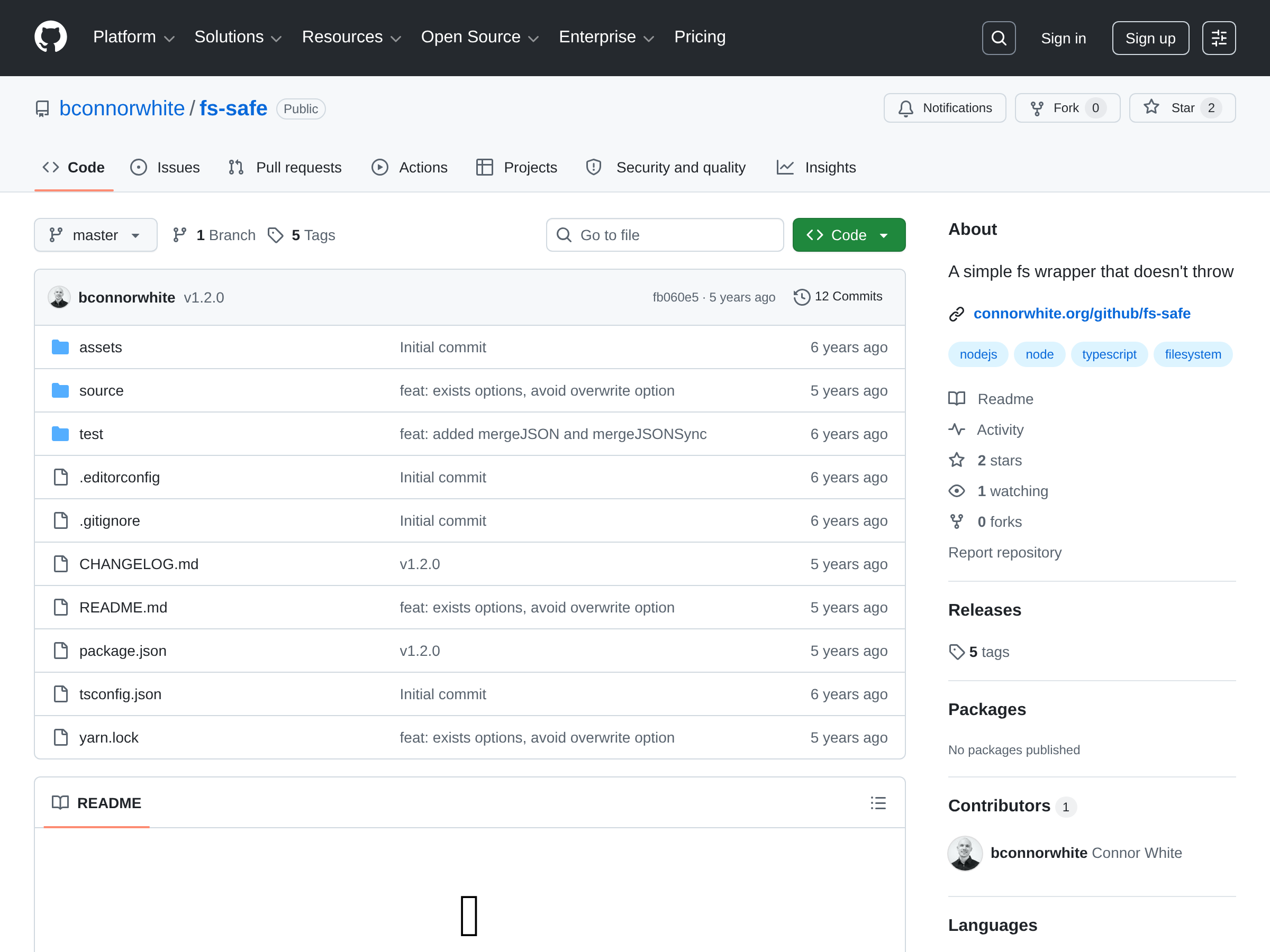Click the repository icon beside bconnorwhite

coord(42,109)
